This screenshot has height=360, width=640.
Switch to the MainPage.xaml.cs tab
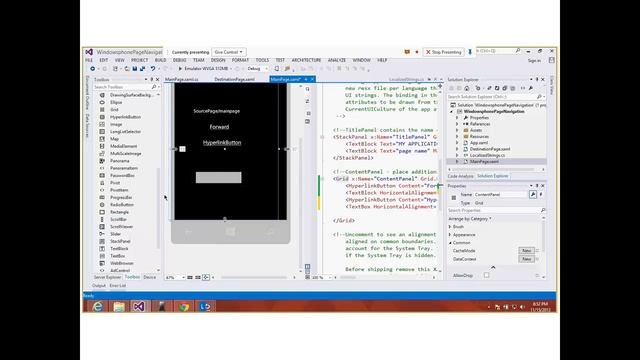[x=182, y=80]
